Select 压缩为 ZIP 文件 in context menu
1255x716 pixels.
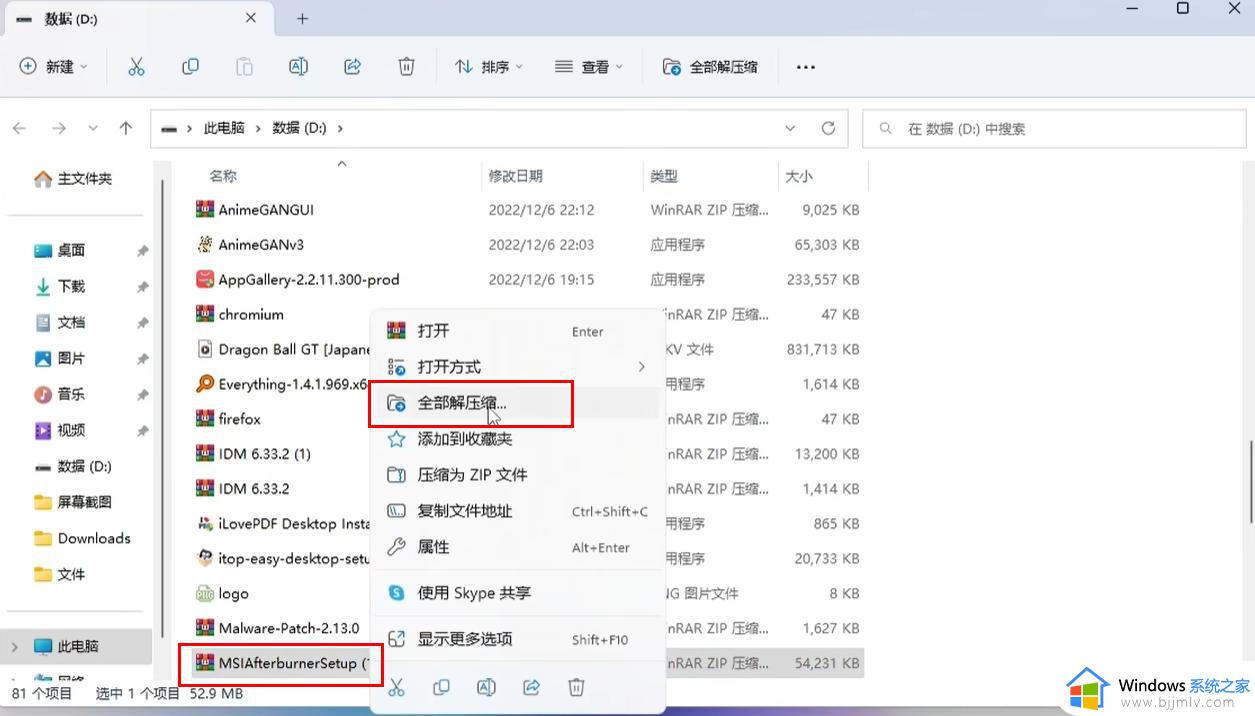(x=515, y=475)
